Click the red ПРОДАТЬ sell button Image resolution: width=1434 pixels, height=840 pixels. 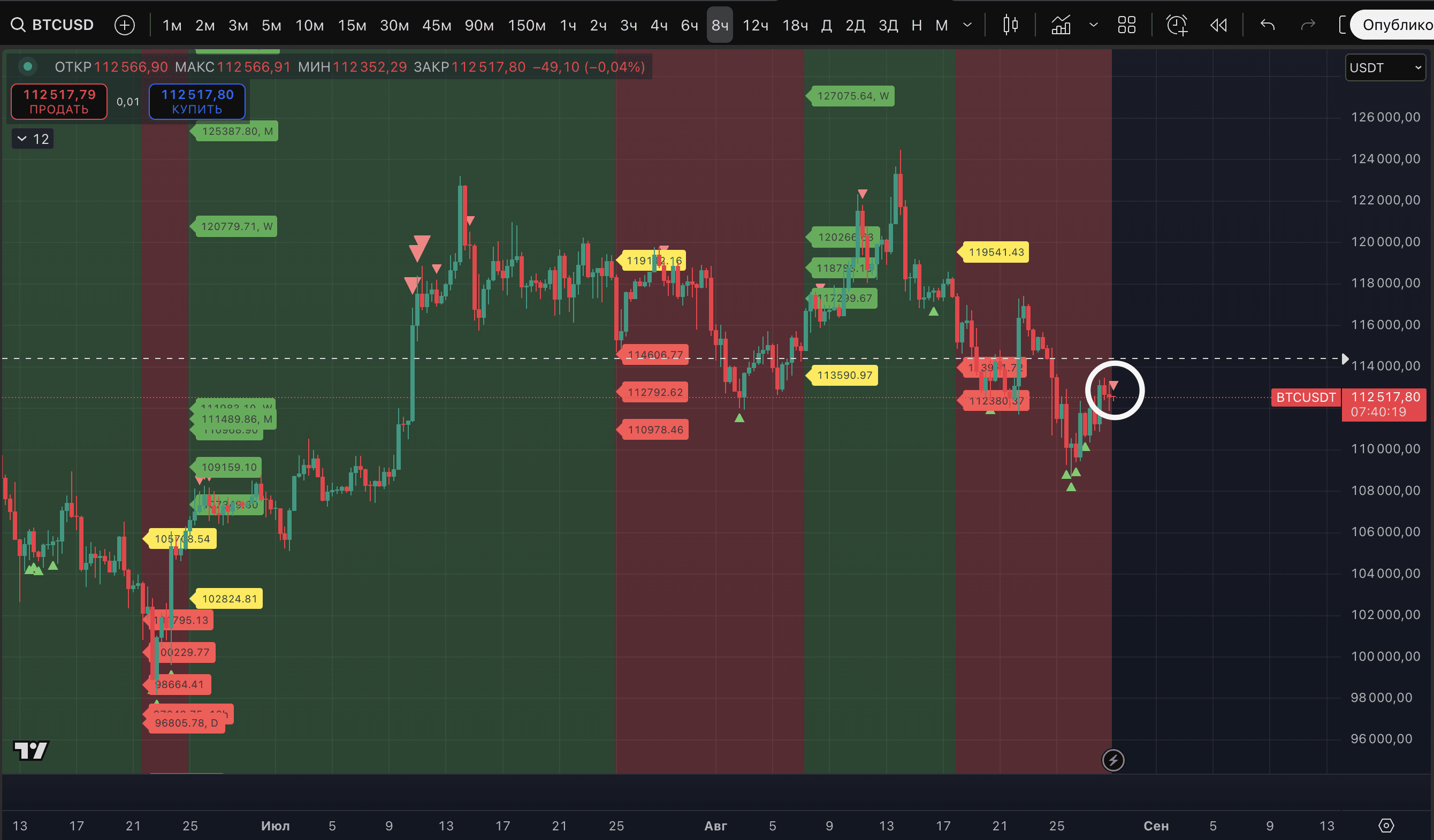tap(59, 102)
